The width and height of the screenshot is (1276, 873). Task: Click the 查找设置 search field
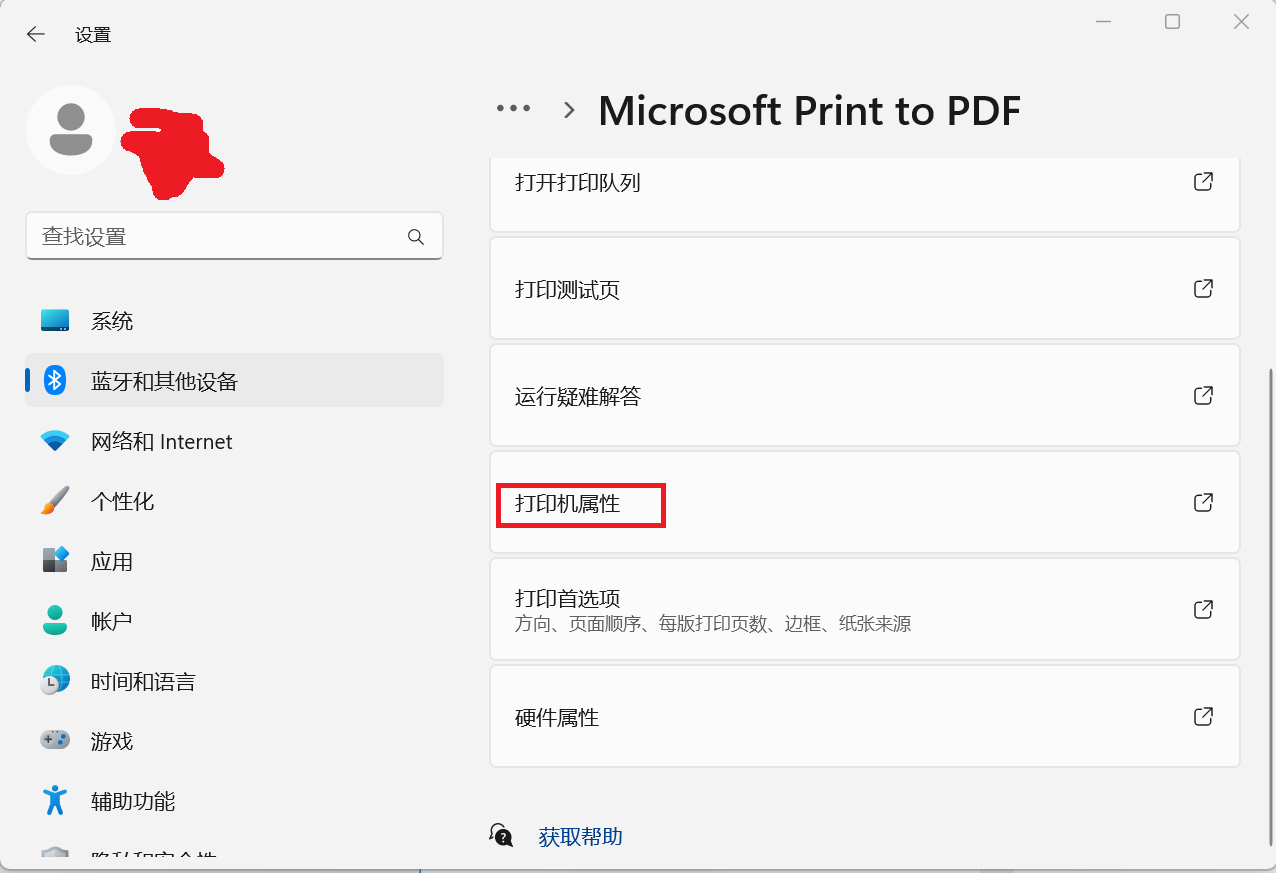(234, 237)
